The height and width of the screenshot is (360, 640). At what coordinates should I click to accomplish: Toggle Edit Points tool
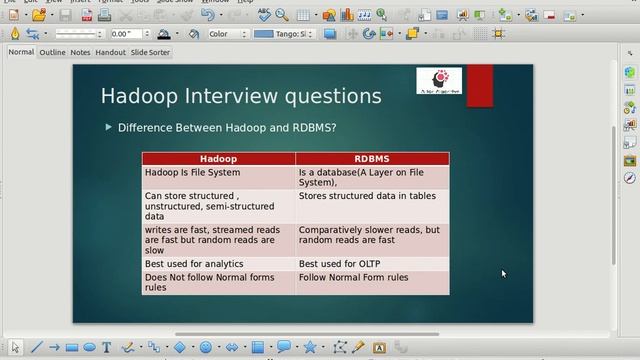click(340, 347)
